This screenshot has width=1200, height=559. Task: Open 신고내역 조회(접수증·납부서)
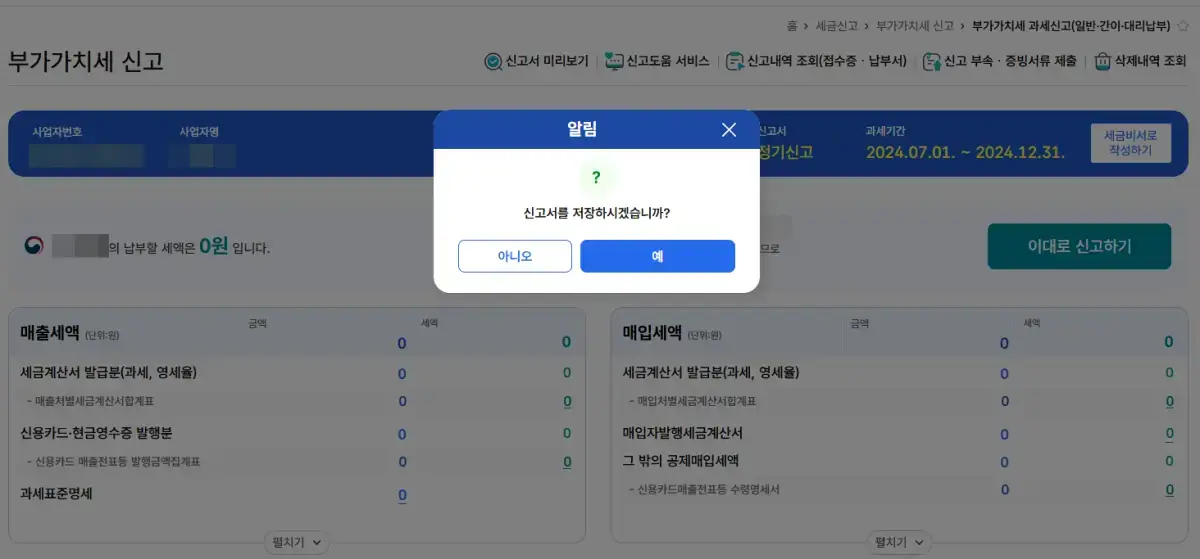[817, 61]
